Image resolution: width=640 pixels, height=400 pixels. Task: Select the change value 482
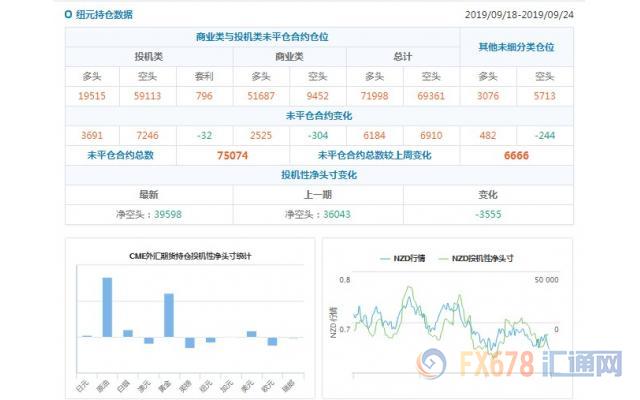[488, 136]
